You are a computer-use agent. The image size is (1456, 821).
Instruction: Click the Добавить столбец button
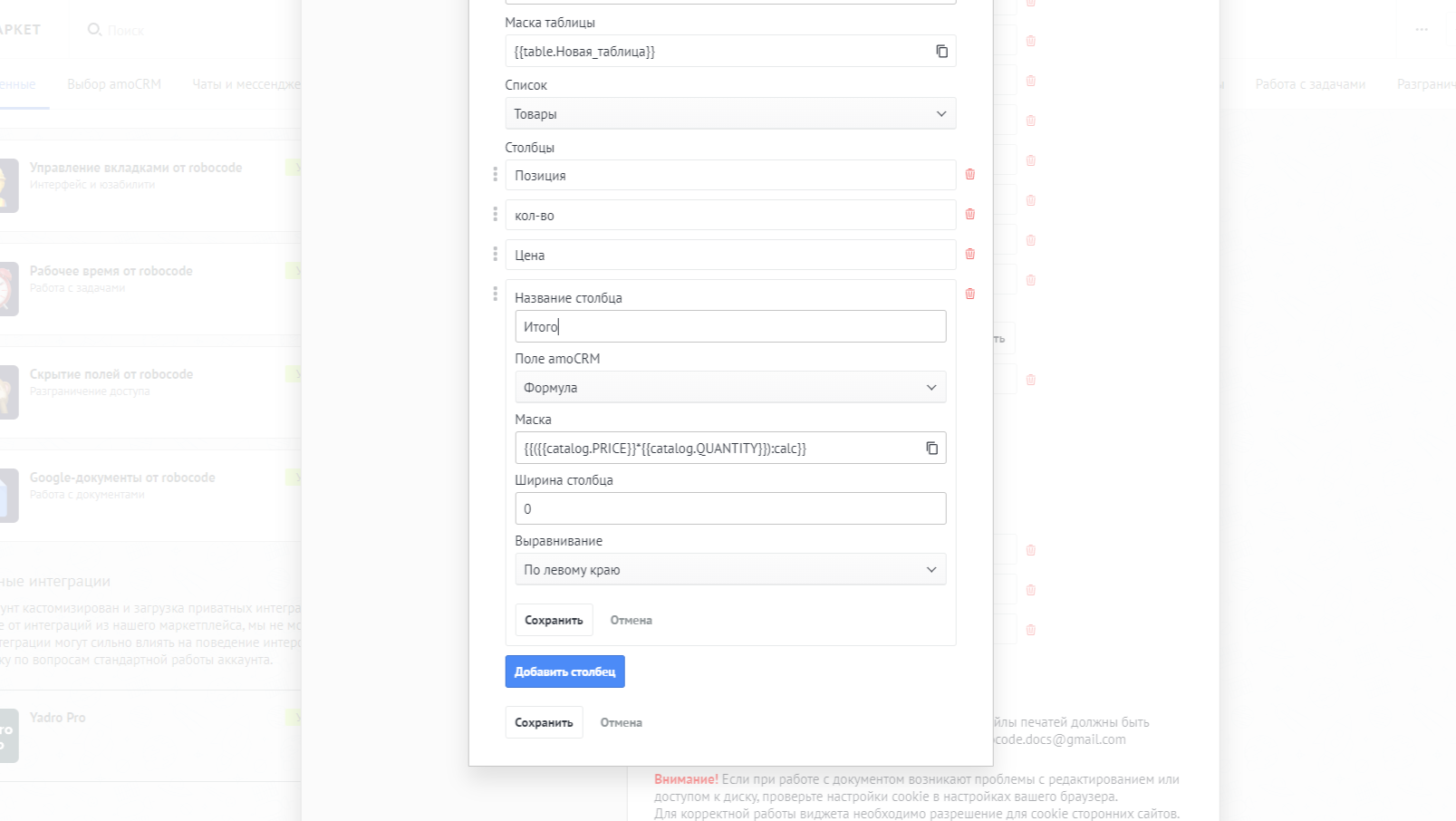point(564,671)
